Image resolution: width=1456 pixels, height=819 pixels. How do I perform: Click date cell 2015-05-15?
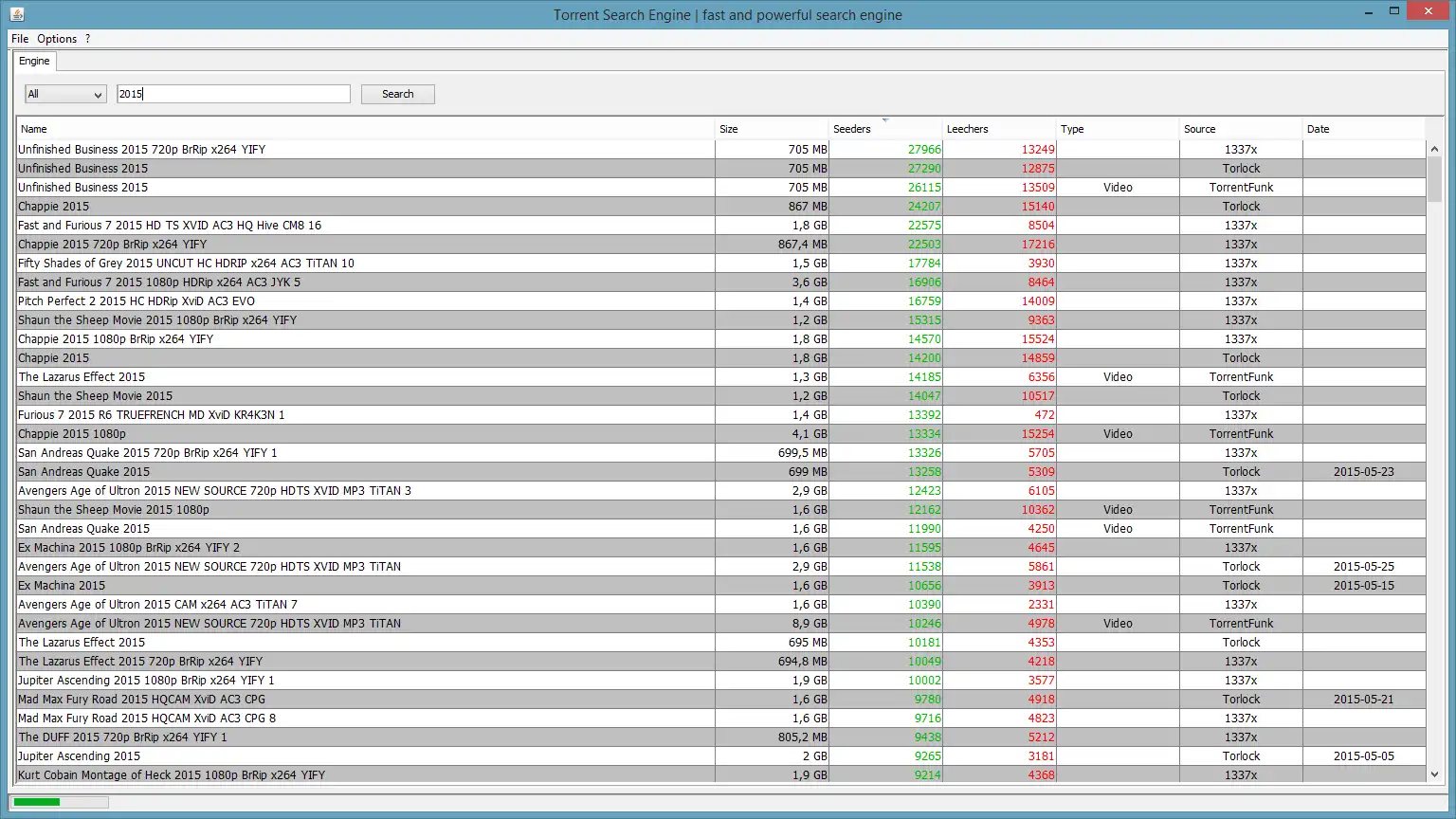(1364, 585)
